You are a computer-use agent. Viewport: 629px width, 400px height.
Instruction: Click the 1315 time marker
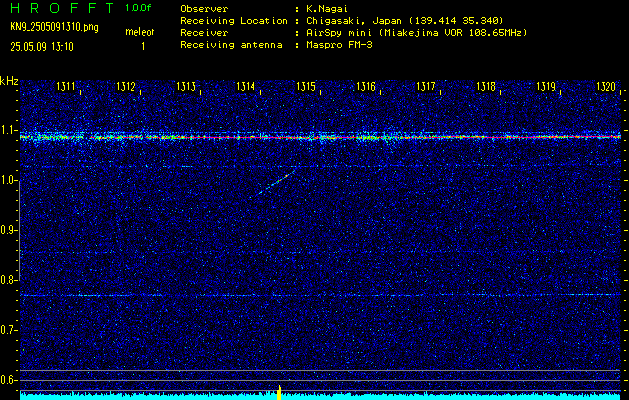306,86
